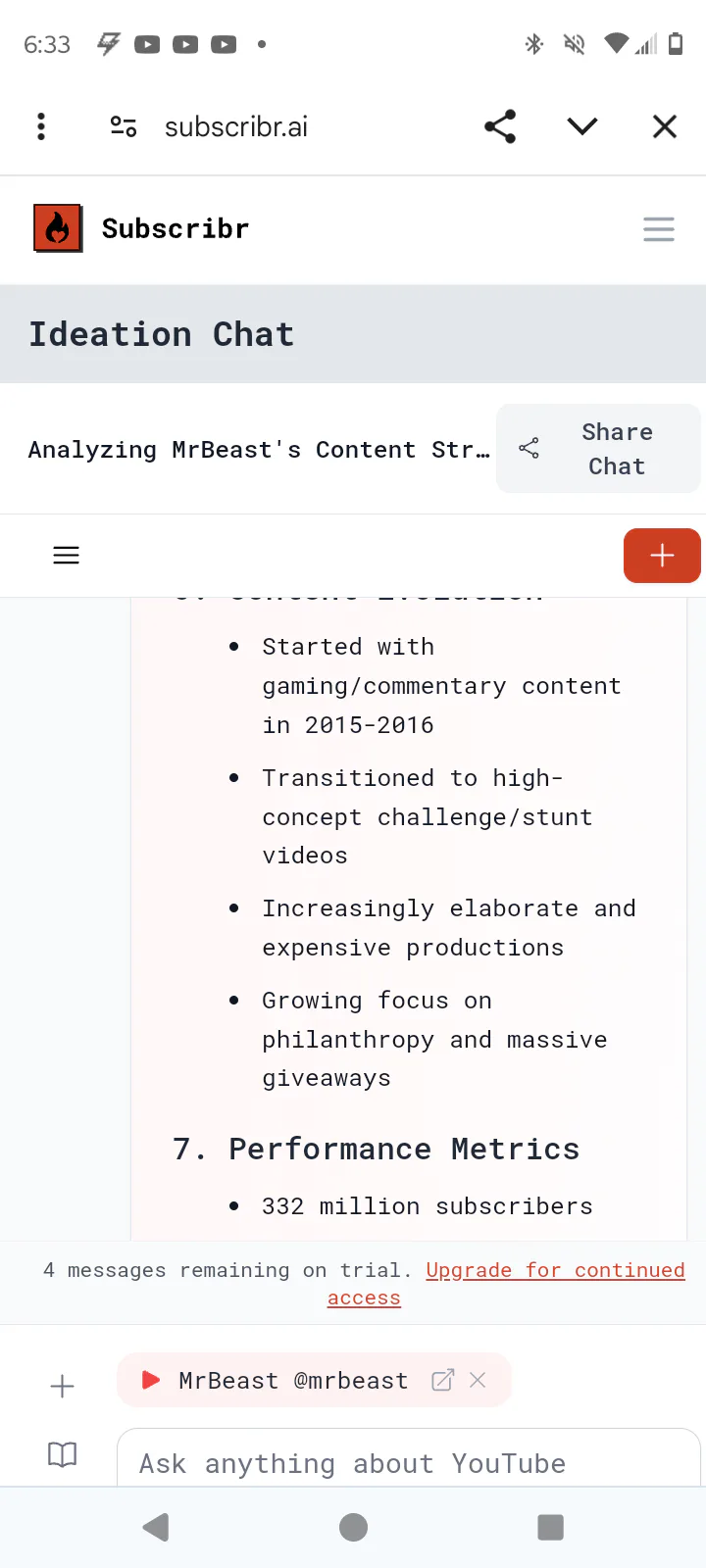Viewport: 706px width, 1568px height.
Task: Open the book library icon
Action: [62, 1454]
